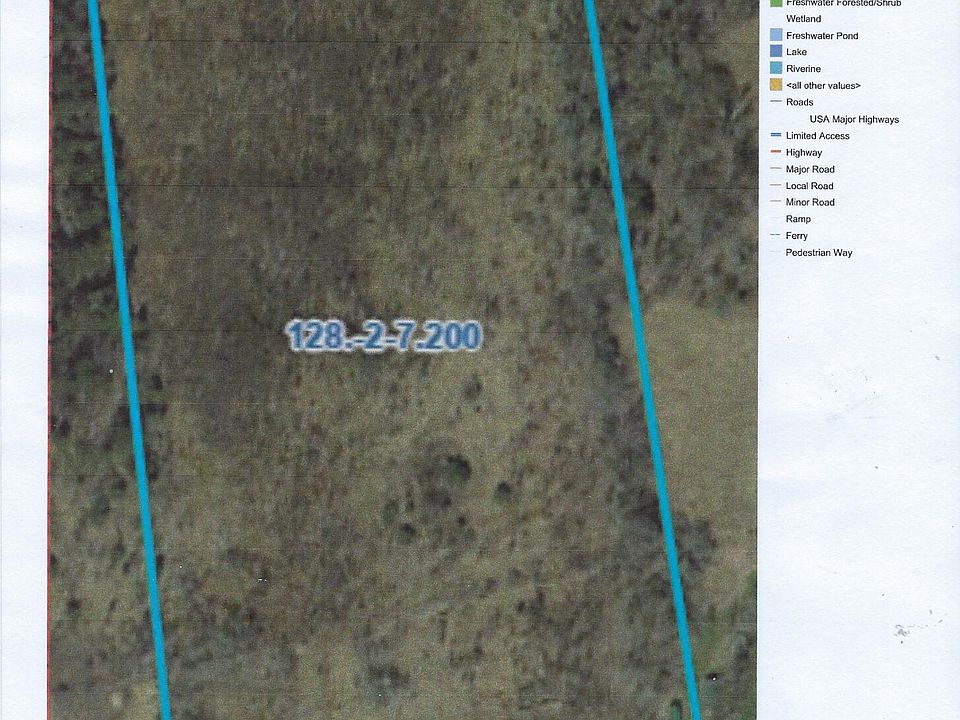Click the Lake legend label text
This screenshot has width=960, height=720.
coord(797,52)
